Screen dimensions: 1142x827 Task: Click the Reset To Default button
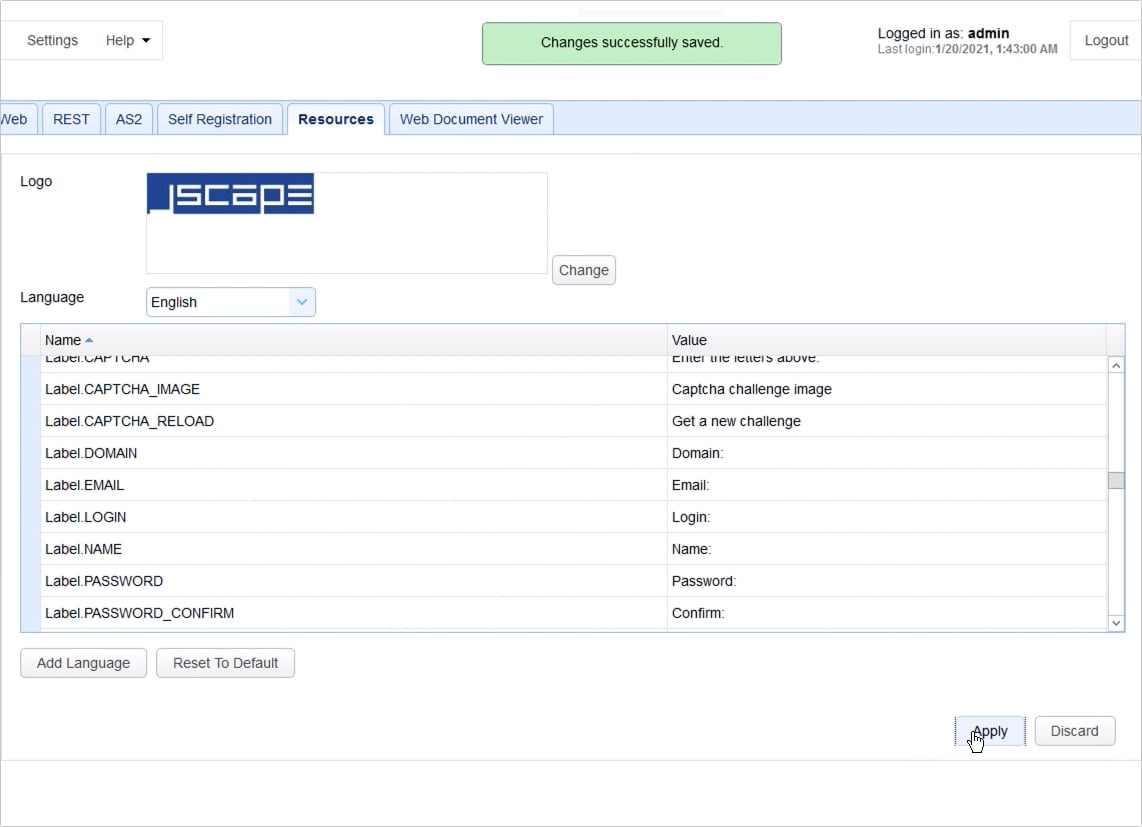(x=225, y=662)
